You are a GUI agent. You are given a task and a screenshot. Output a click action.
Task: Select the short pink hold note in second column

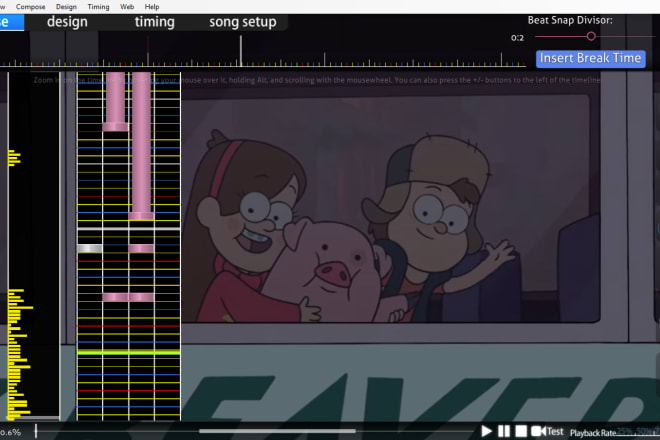(115, 101)
